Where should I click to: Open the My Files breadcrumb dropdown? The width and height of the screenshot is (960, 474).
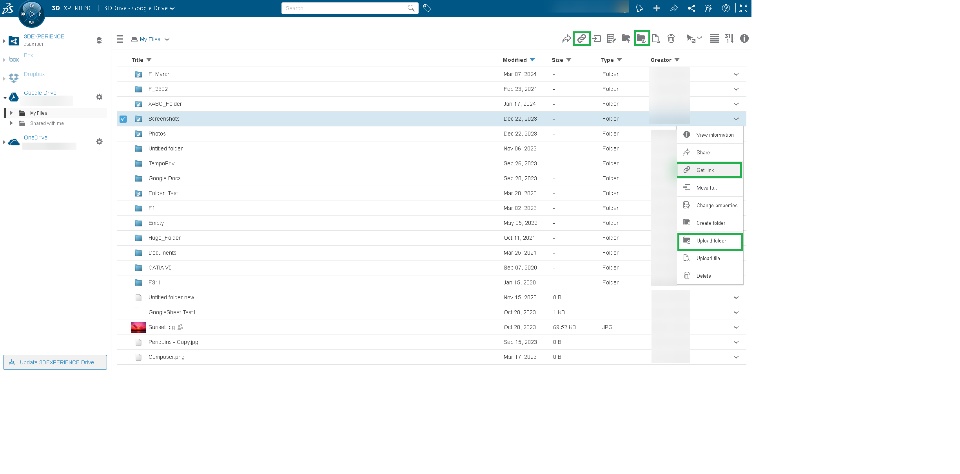167,40
